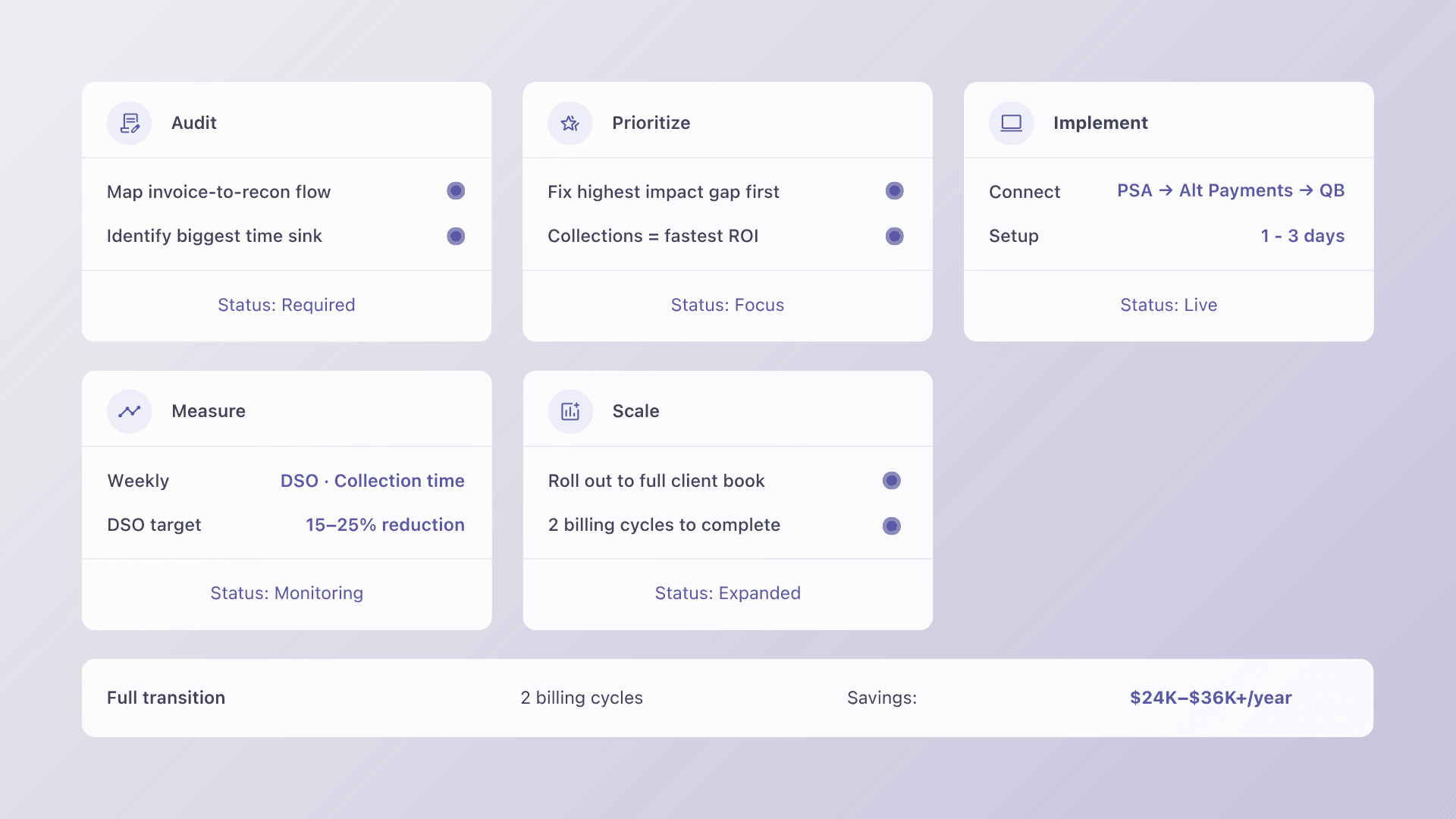Viewport: 1456px width, 819px height.
Task: Click Status: Monitoring in the Measure card
Action: click(287, 593)
